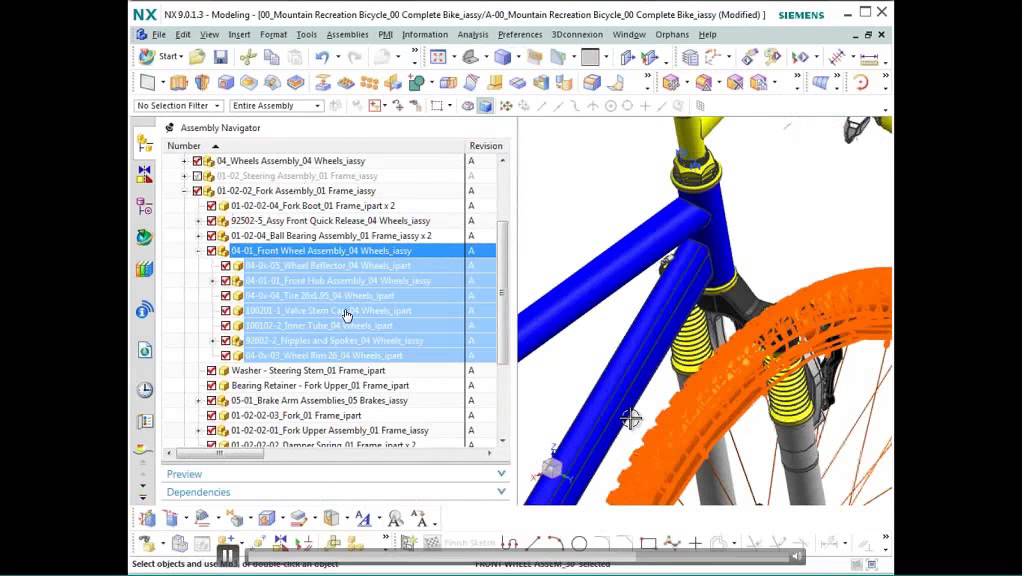Collapse the 01-02-02_Fork Assembly tree node
Image resolution: width=1024 pixels, height=576 pixels.
pos(184,191)
